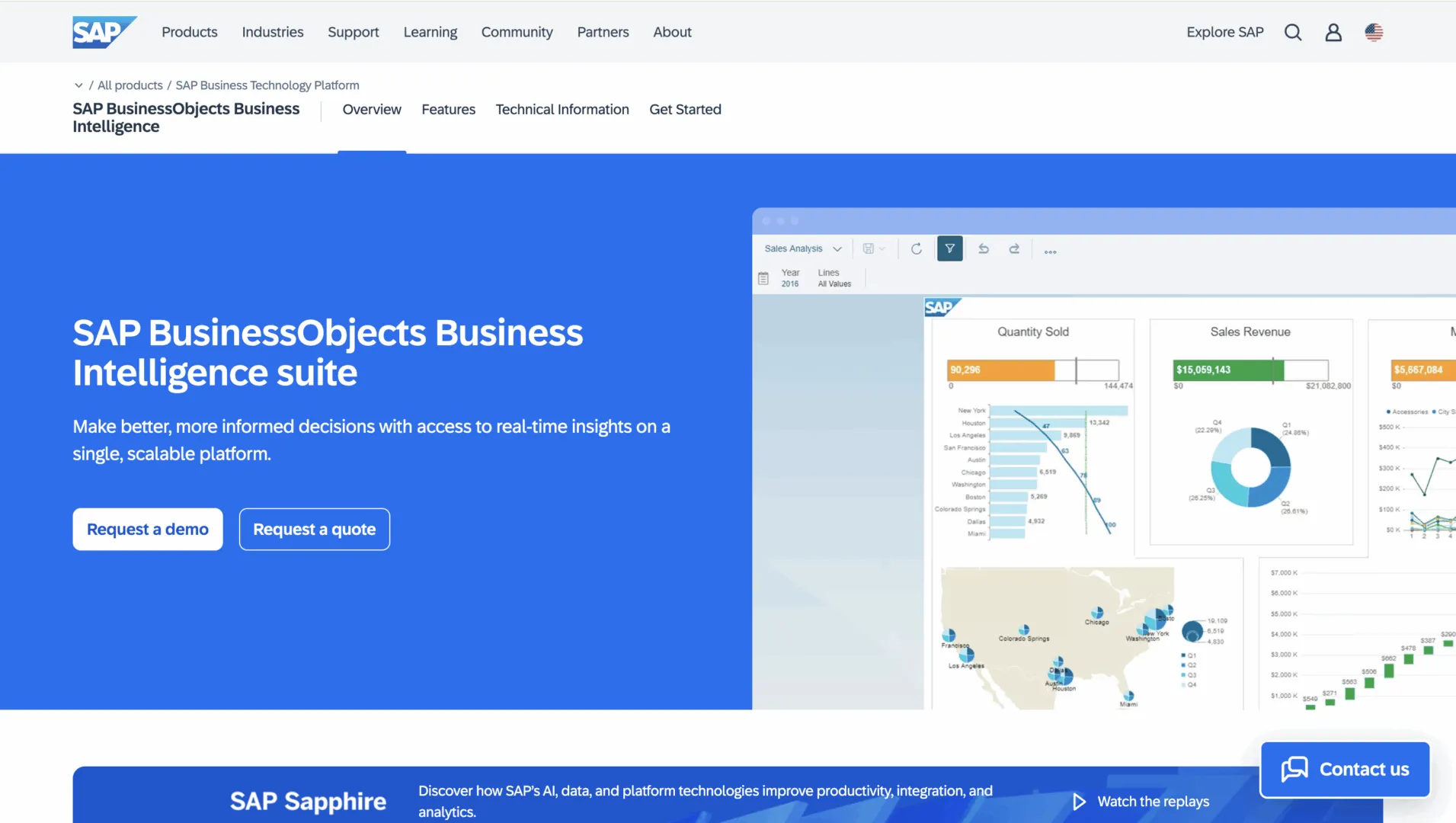This screenshot has height=823, width=1456.
Task: Open the Industries menu
Action: point(273,32)
